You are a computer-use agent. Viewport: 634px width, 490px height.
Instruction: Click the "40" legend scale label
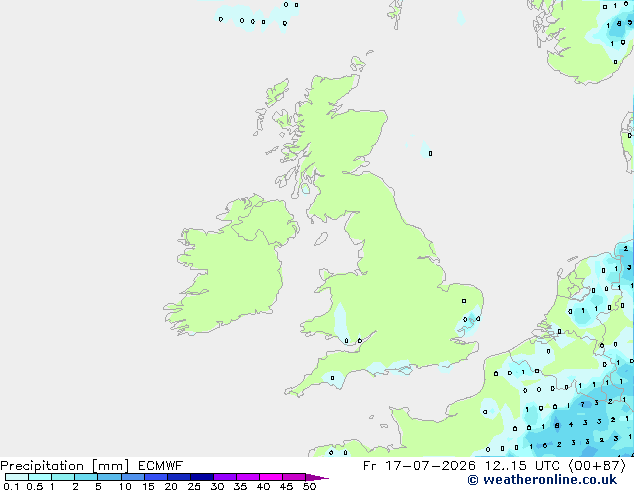(x=263, y=486)
